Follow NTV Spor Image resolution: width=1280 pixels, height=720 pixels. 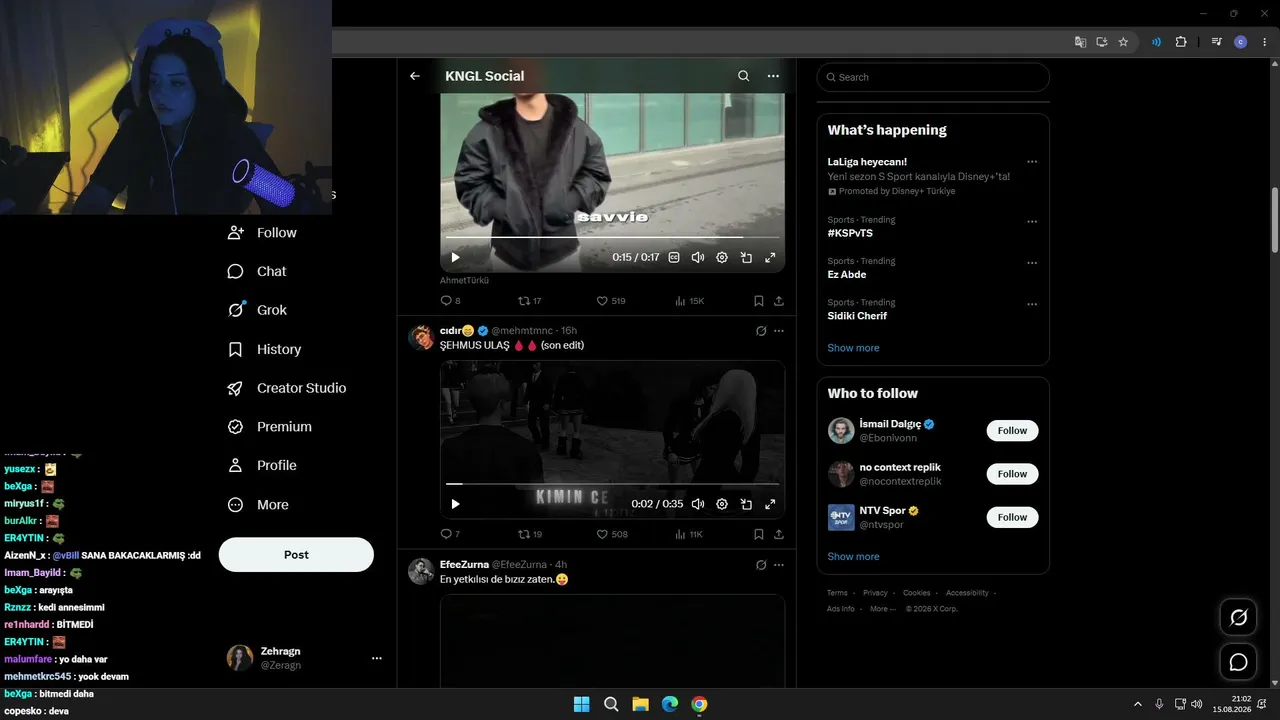tap(1012, 517)
